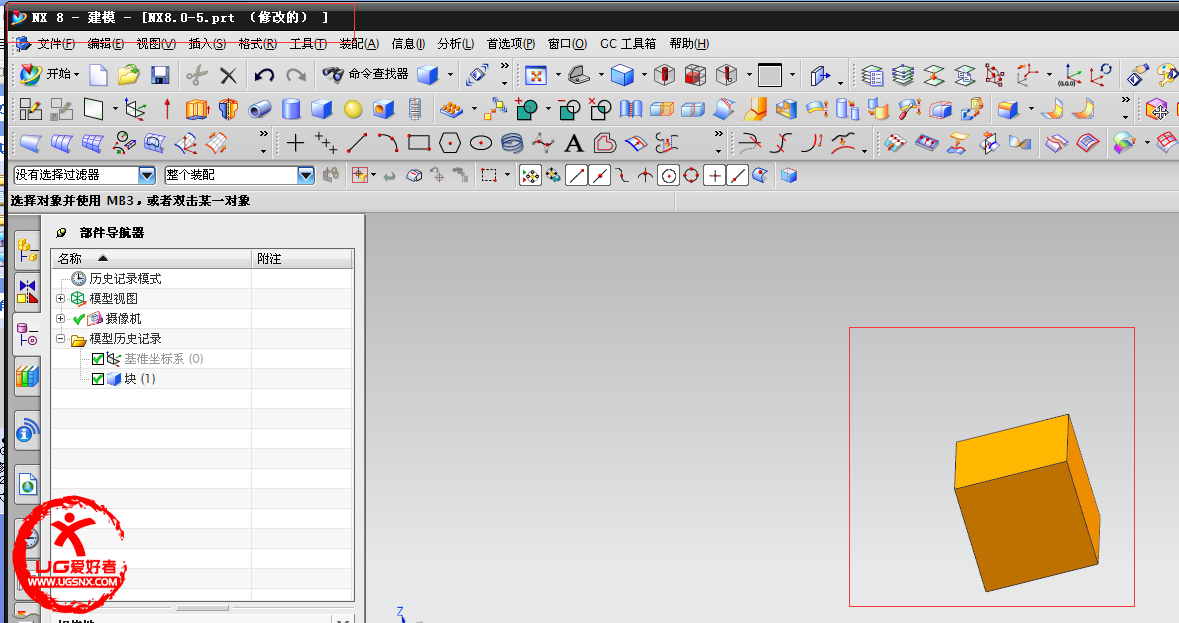
Task: Click the Fit view icon
Action: [x=535, y=75]
